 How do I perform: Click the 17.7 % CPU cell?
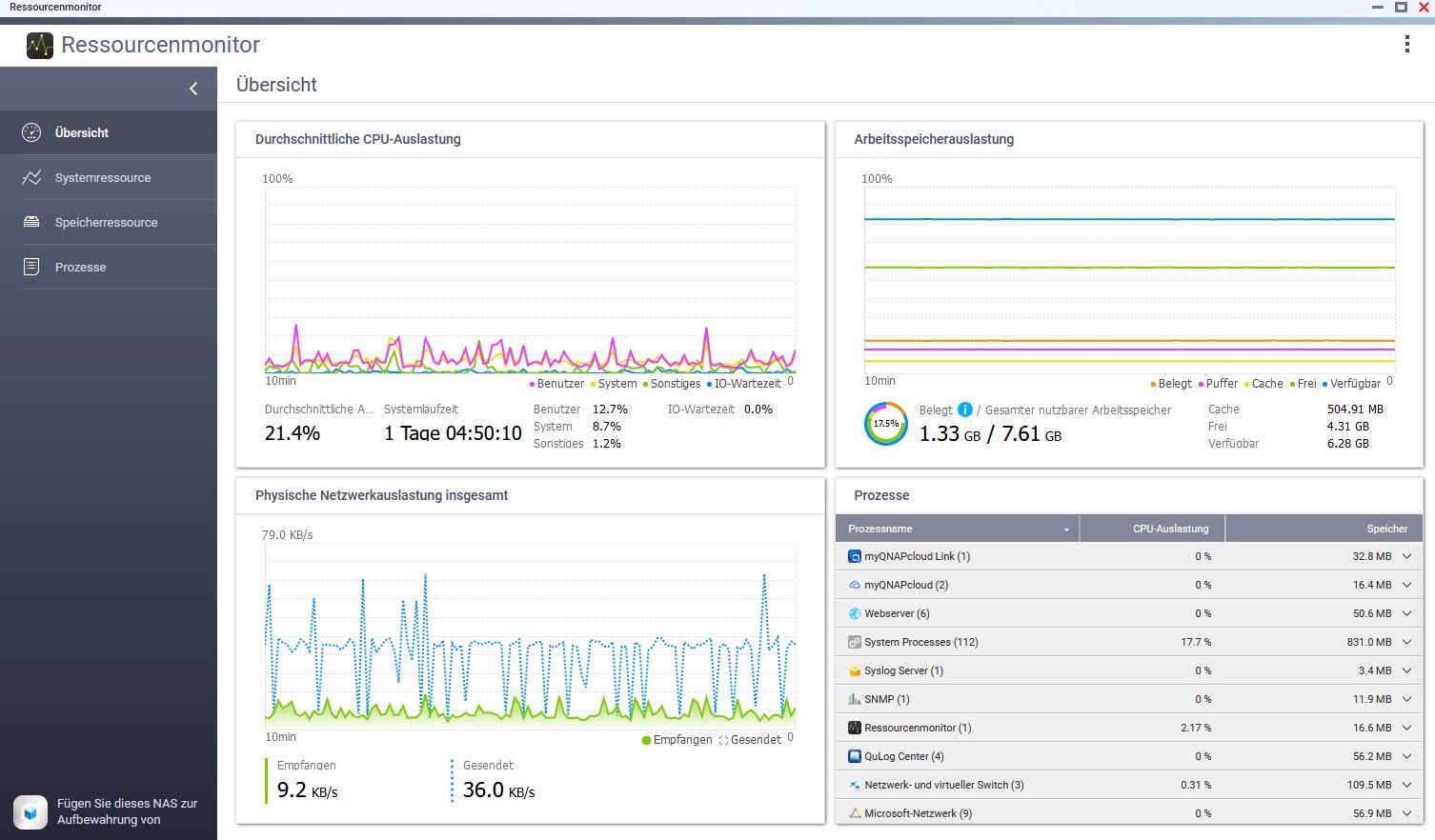point(1196,642)
